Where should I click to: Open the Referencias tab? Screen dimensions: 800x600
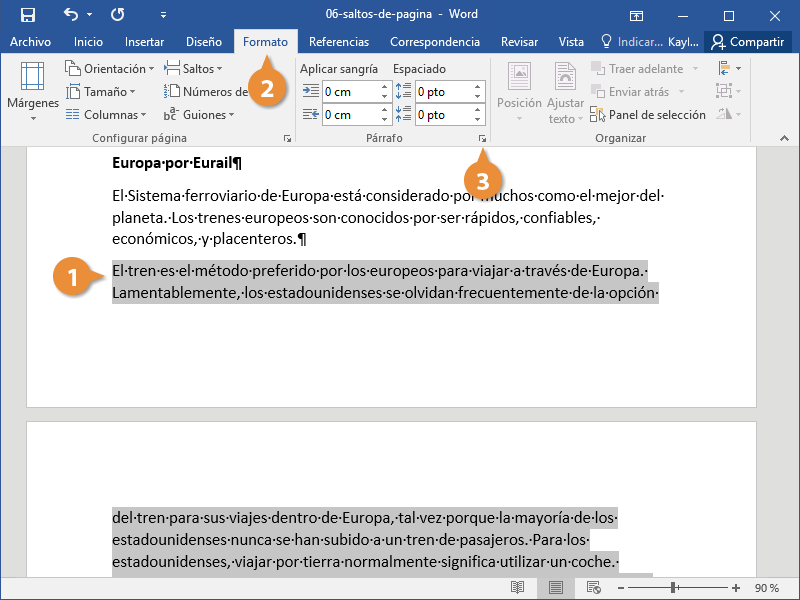point(339,42)
